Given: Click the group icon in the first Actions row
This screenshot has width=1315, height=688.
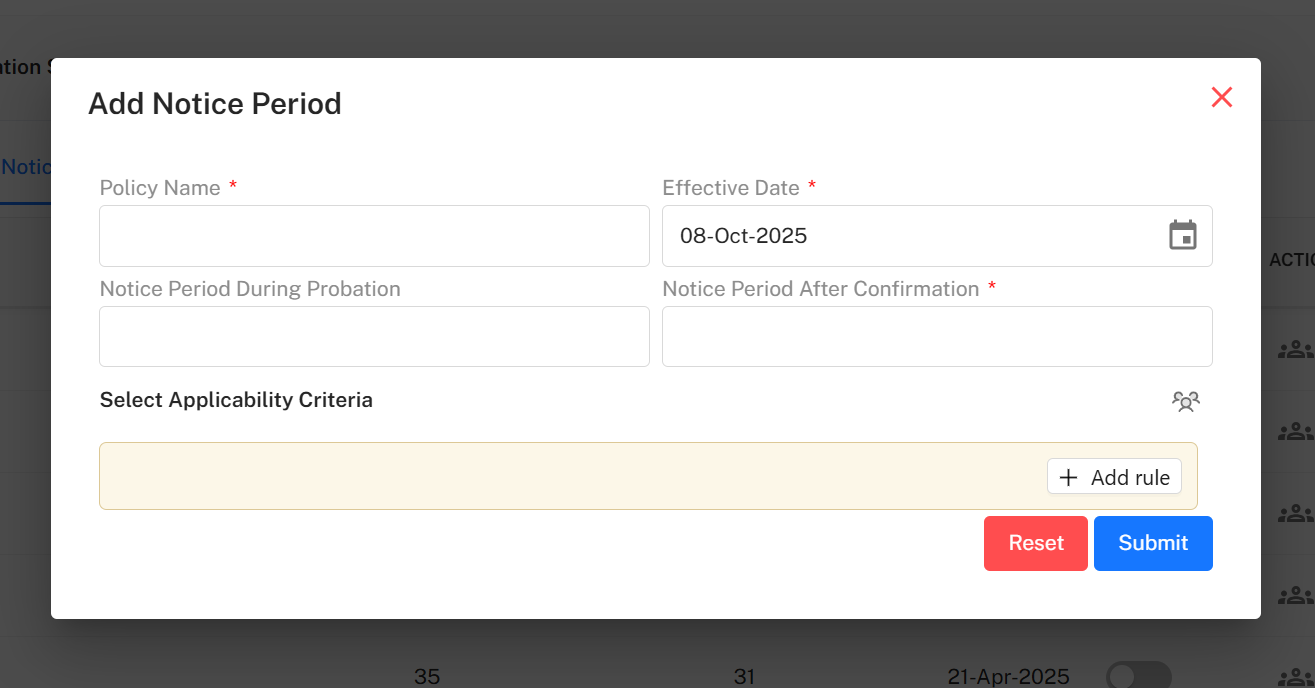Looking at the screenshot, I should pos(1295,347).
